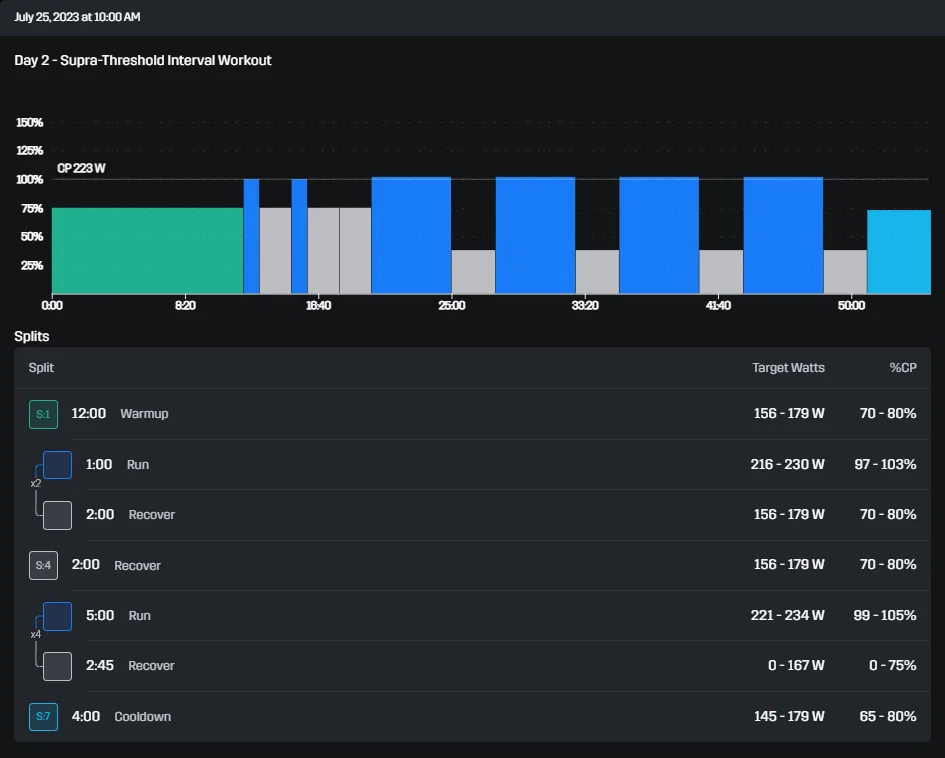The height and width of the screenshot is (758, 945).
Task: Click the %CP column header
Action: pos(903,368)
